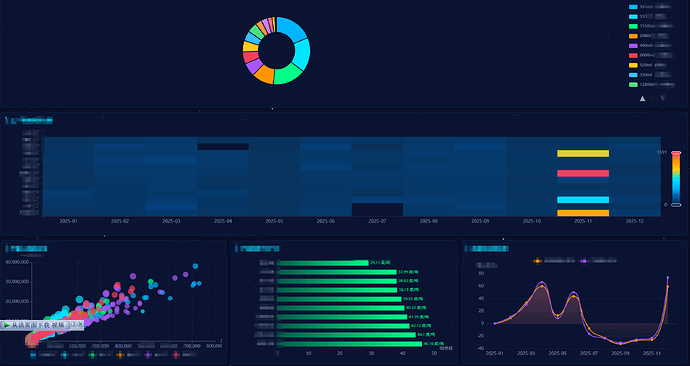
Task: Click the 2025-09 heatmap axis label
Action: click(x=480, y=221)
